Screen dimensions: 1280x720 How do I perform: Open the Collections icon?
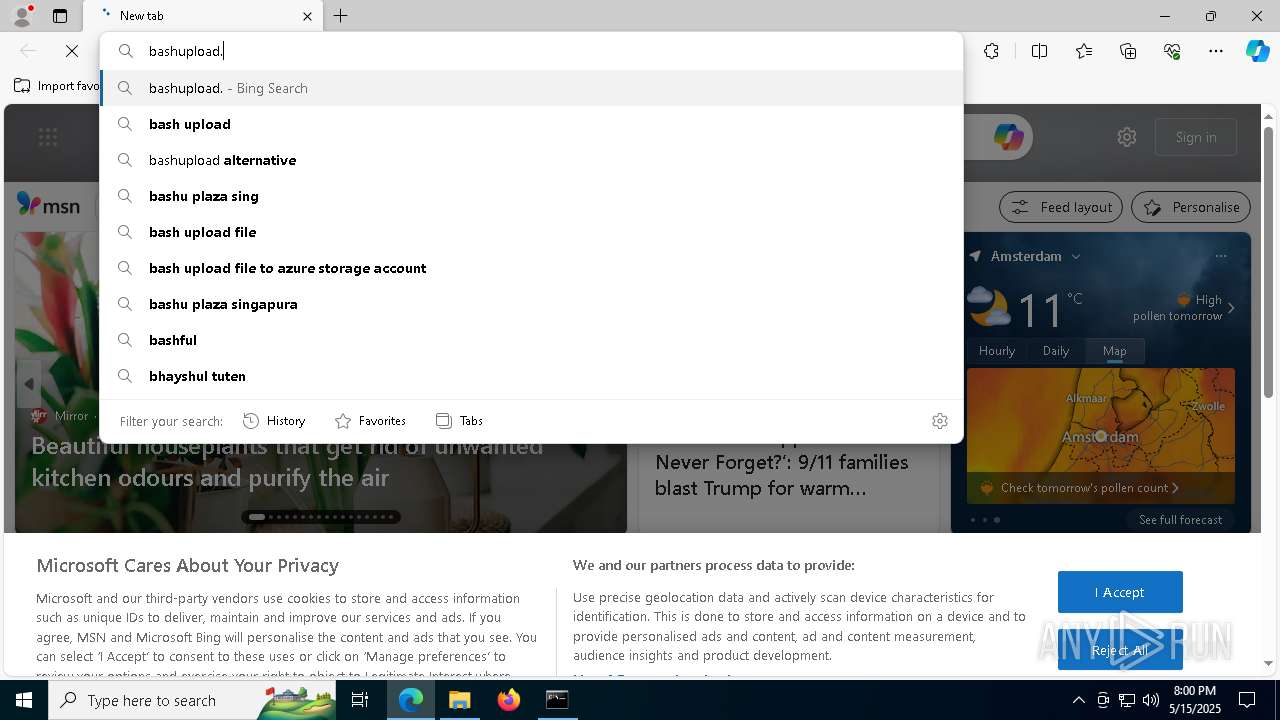[x=1128, y=51]
